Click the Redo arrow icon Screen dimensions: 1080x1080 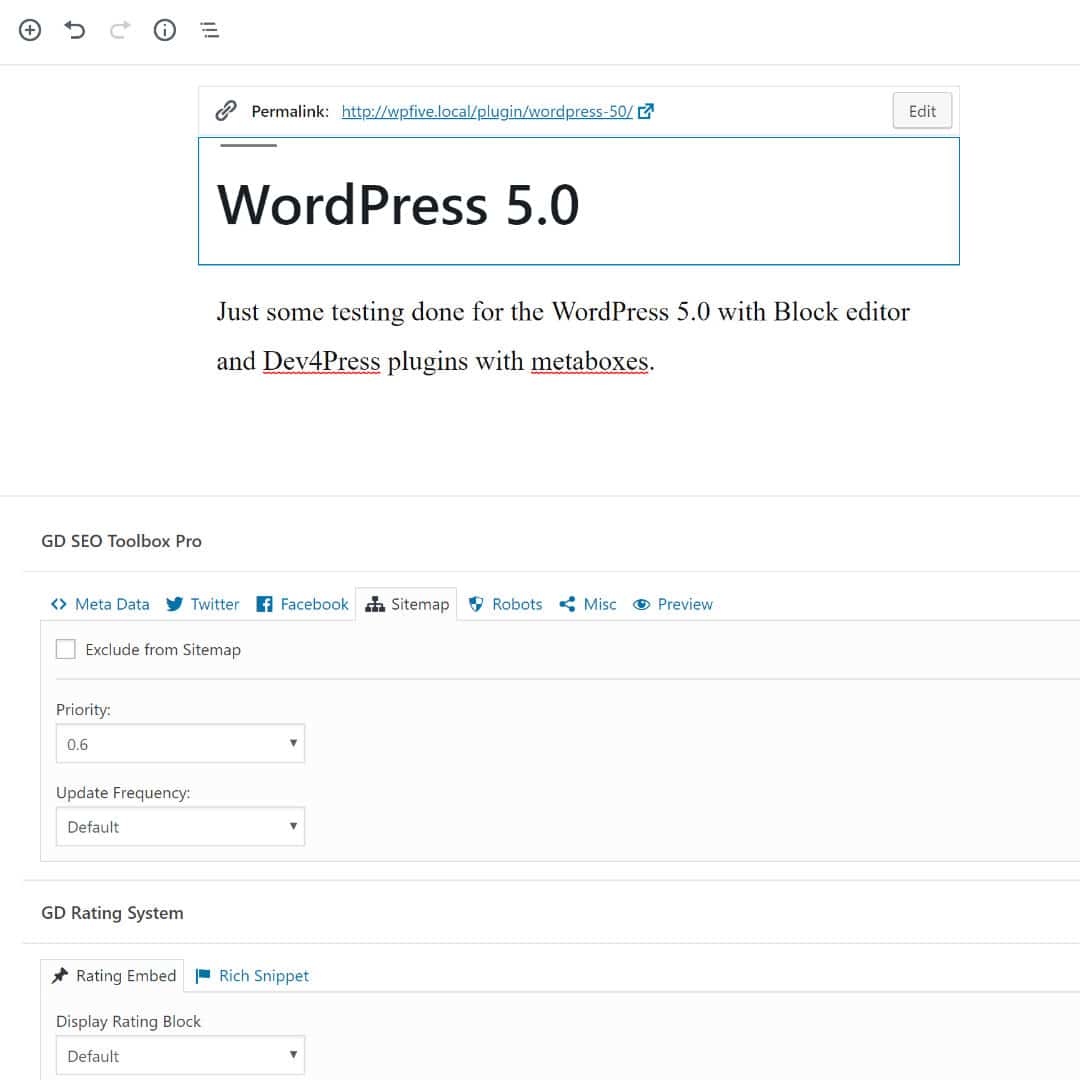pos(120,30)
